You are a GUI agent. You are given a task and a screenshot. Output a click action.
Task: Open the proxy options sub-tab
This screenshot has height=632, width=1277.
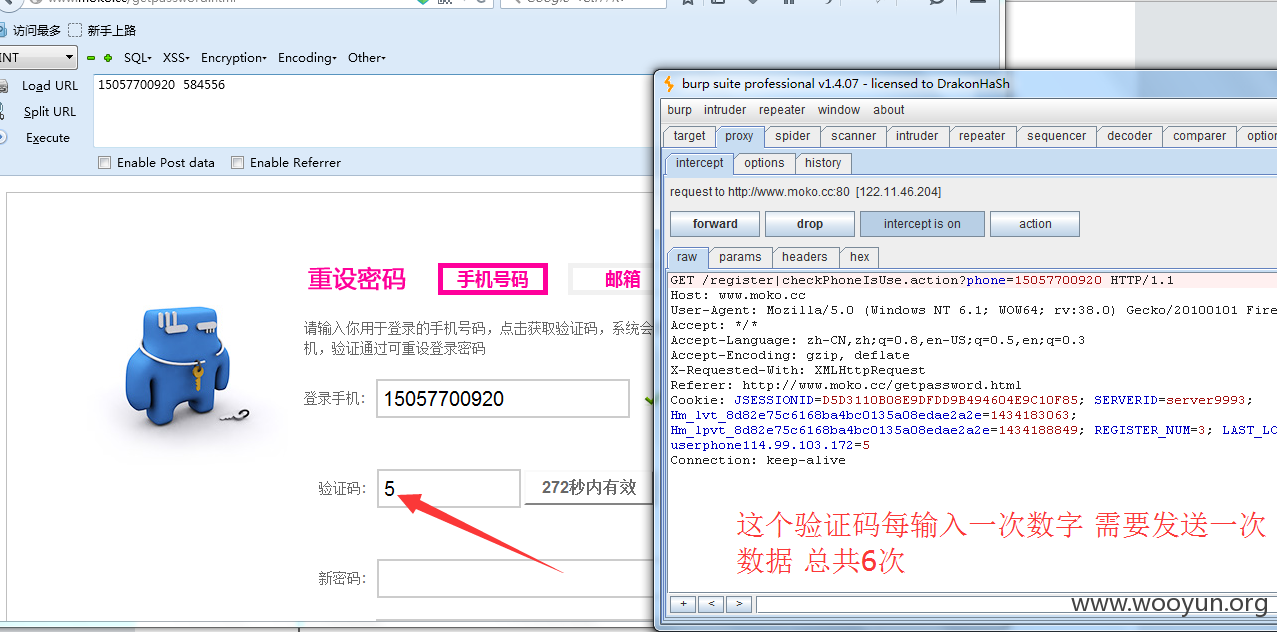pyautogui.click(x=764, y=163)
